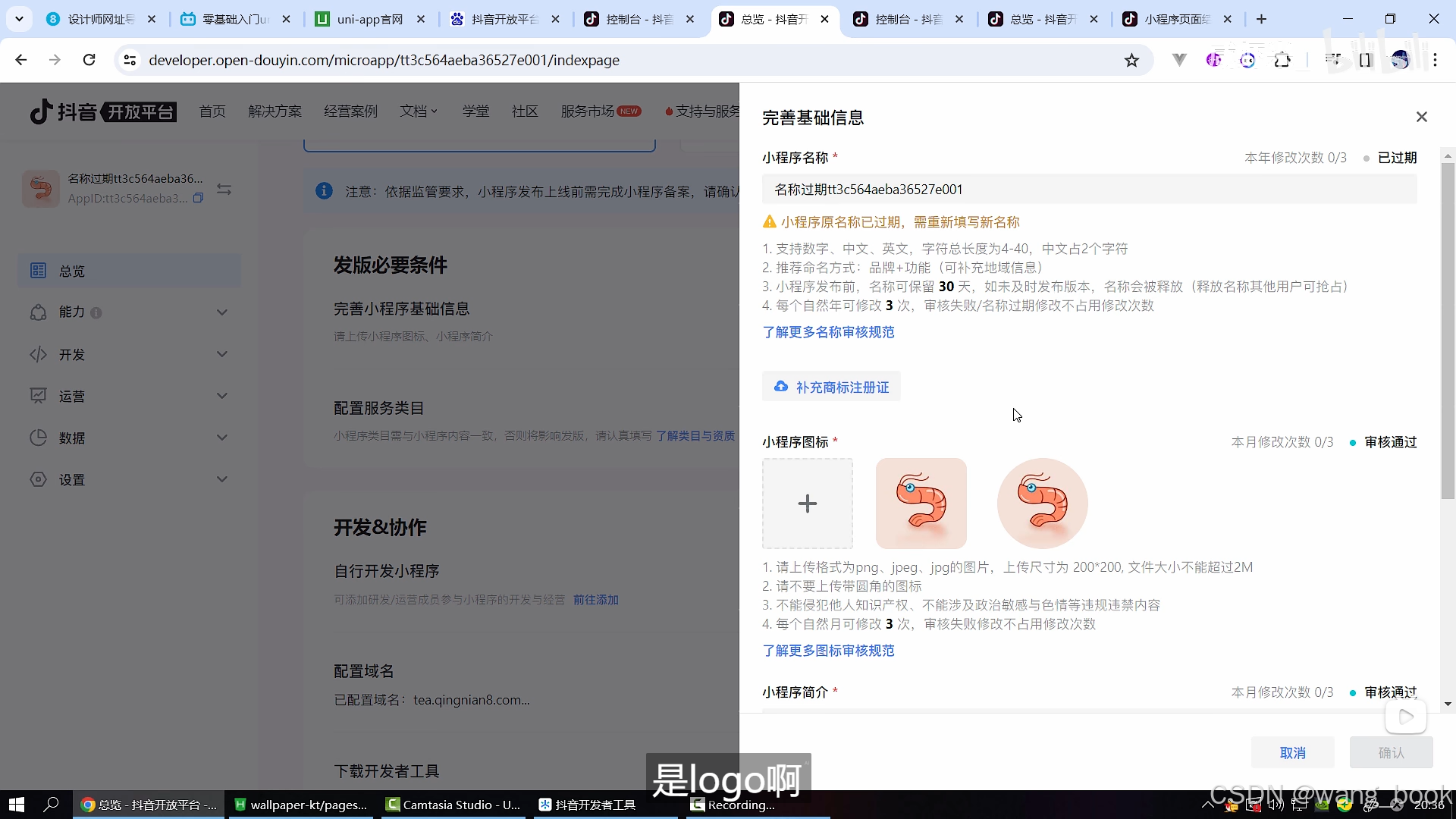
Task: Open the tab search dropdown
Action: tap(19, 19)
